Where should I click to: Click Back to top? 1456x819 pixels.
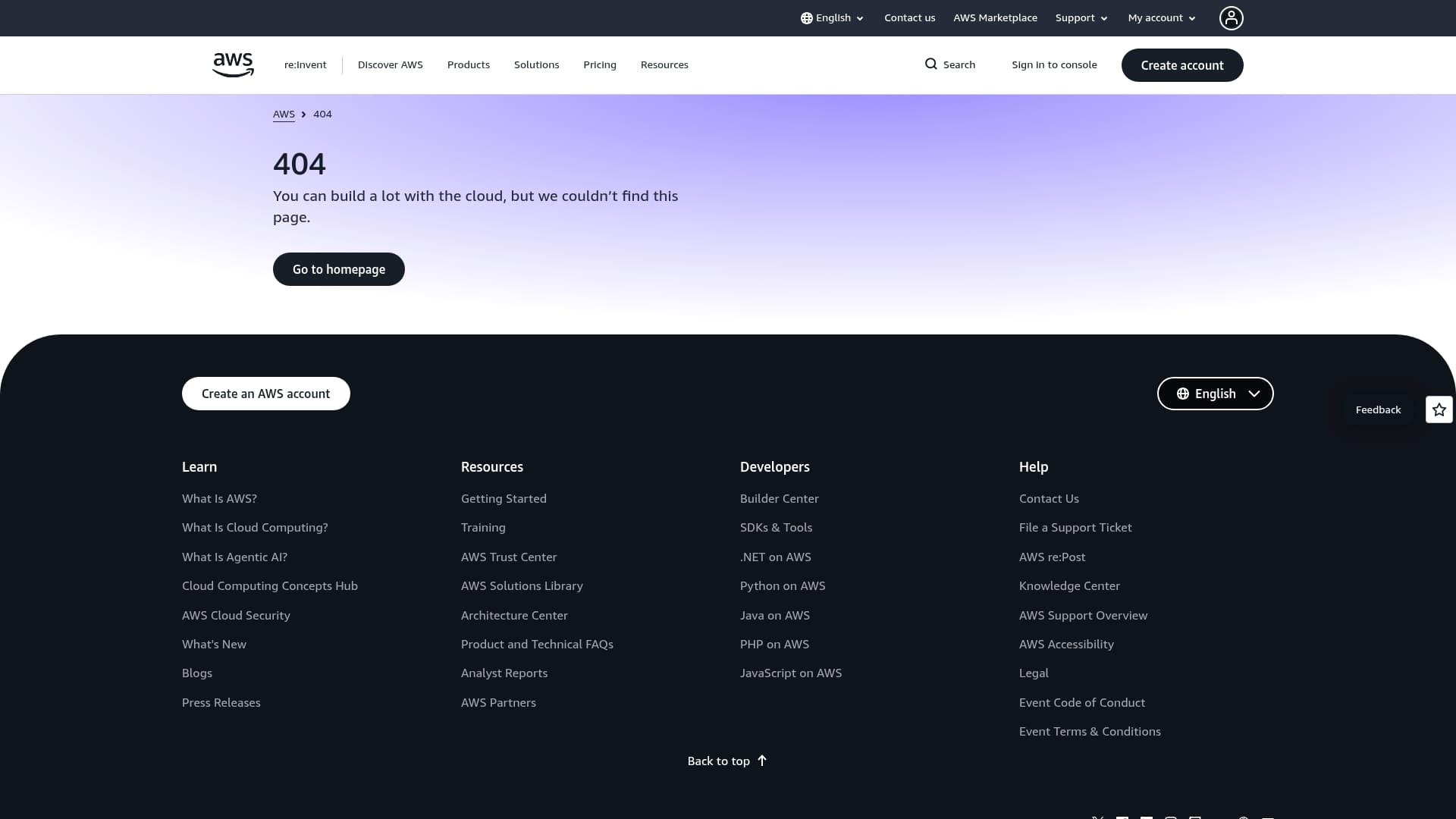(x=727, y=761)
